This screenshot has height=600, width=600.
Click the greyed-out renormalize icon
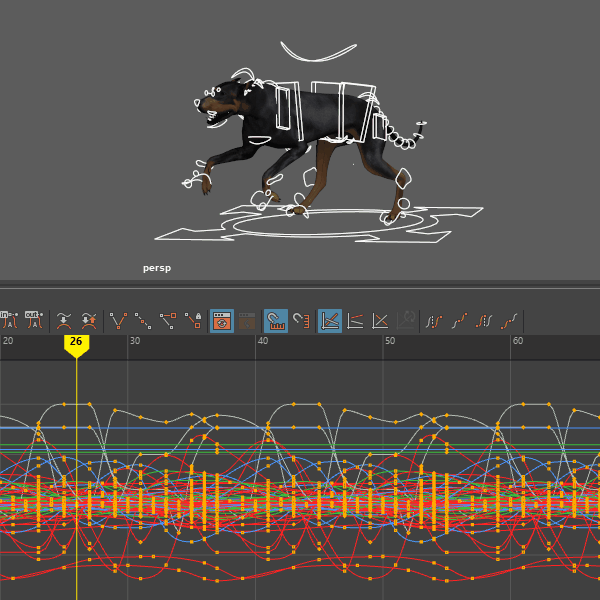[406, 320]
